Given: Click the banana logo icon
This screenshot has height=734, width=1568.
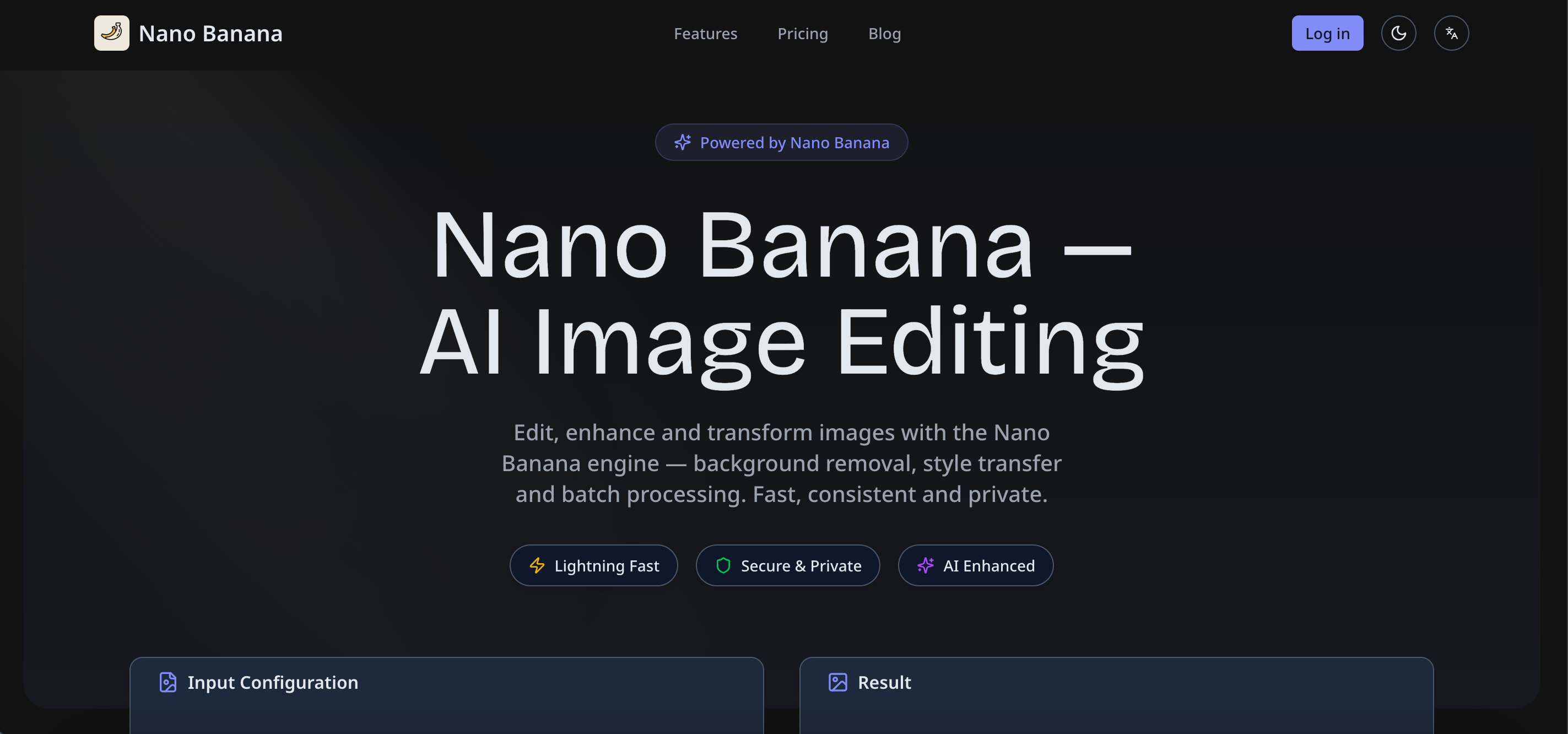Looking at the screenshot, I should [x=111, y=33].
